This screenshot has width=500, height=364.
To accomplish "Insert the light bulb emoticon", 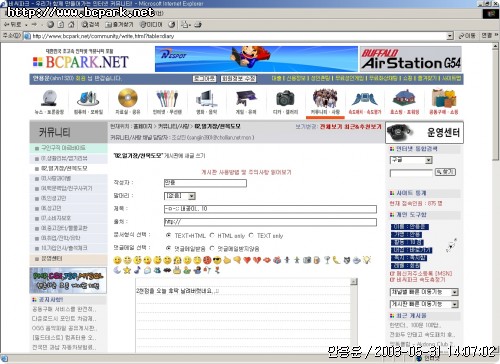I will [367, 260].
